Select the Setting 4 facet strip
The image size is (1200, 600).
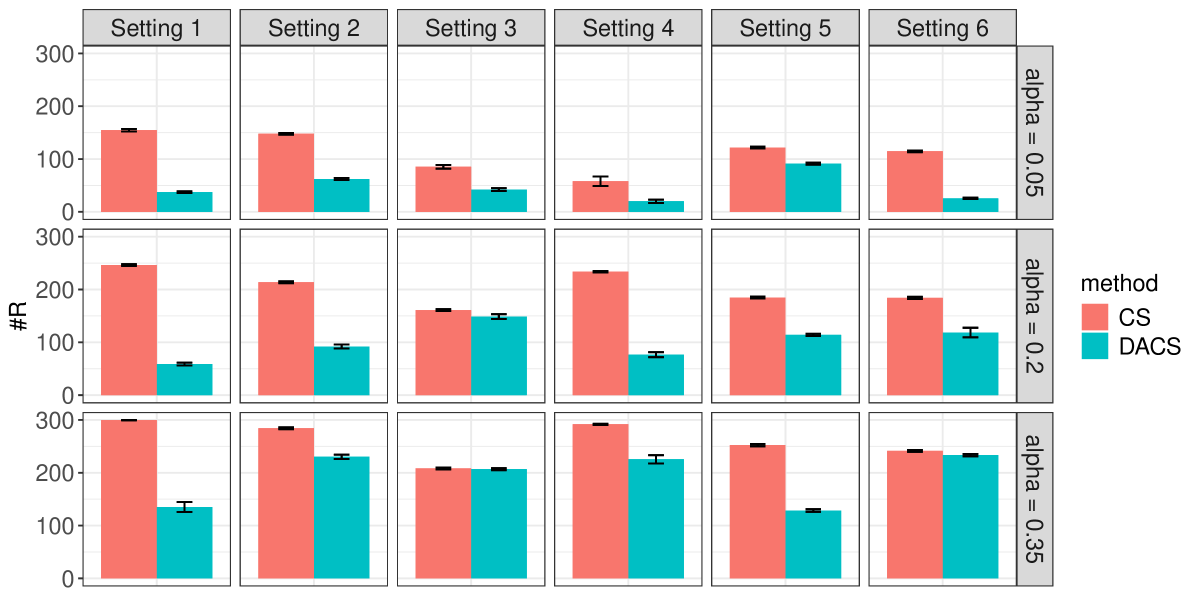click(x=627, y=28)
